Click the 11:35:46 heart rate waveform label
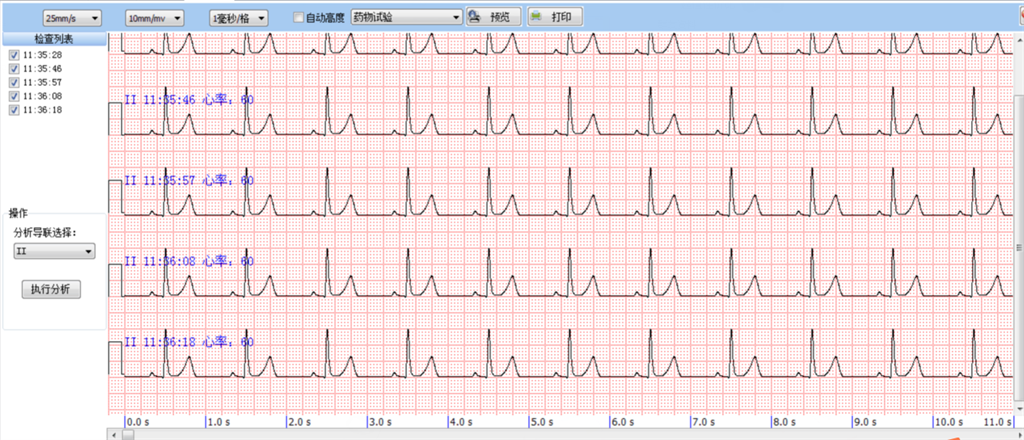1024x440 pixels. coord(188,99)
